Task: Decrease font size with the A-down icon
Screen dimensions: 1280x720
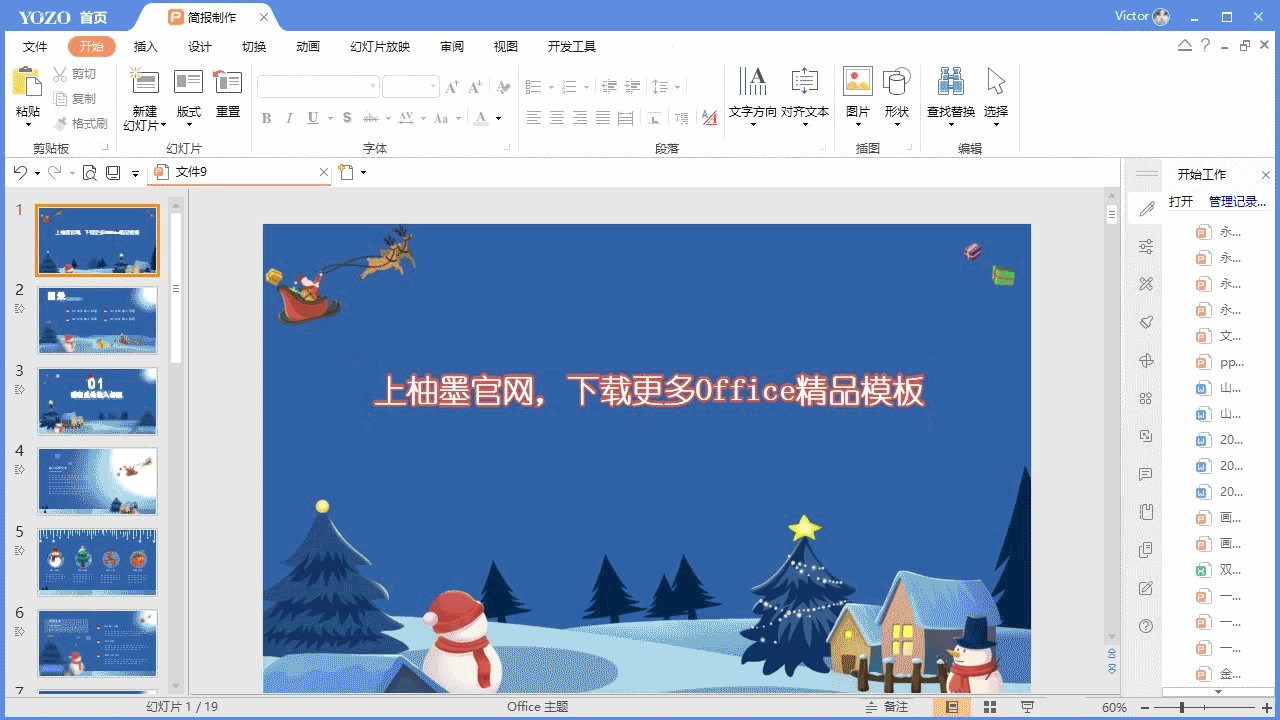Action: click(475, 87)
